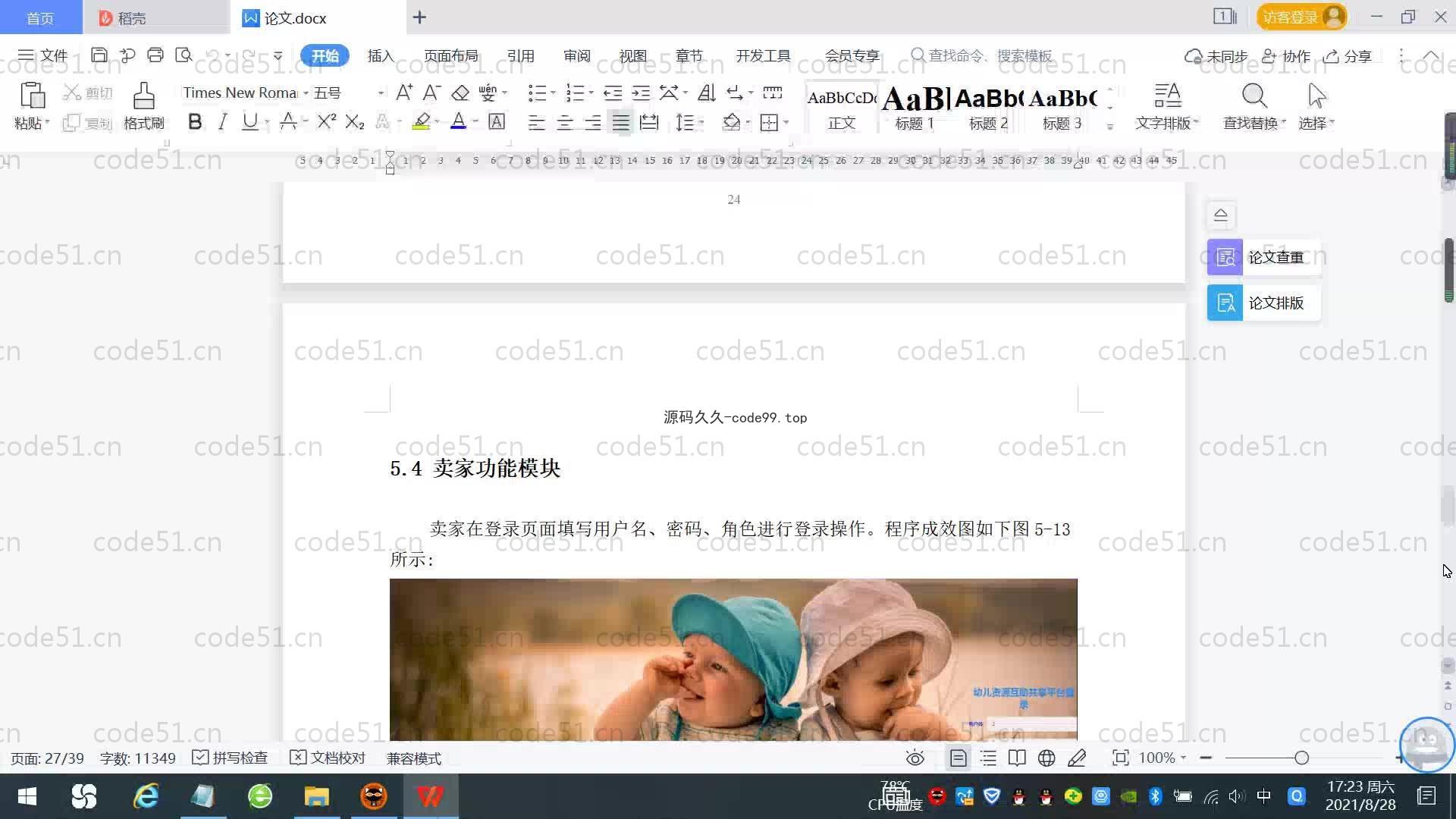The height and width of the screenshot is (819, 1456).
Task: Switch to web layout view icon
Action: 1046,758
